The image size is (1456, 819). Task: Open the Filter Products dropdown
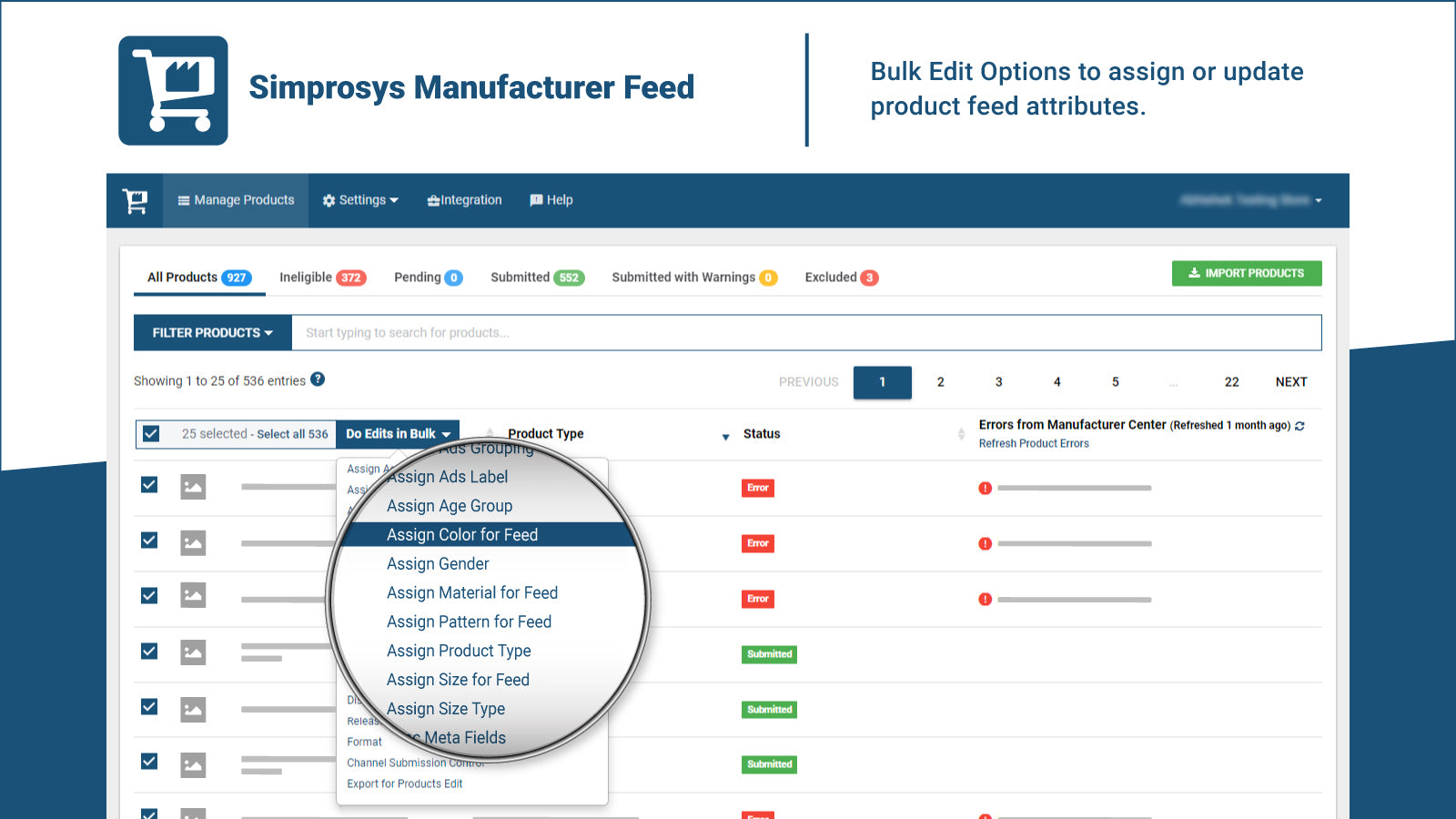212,332
